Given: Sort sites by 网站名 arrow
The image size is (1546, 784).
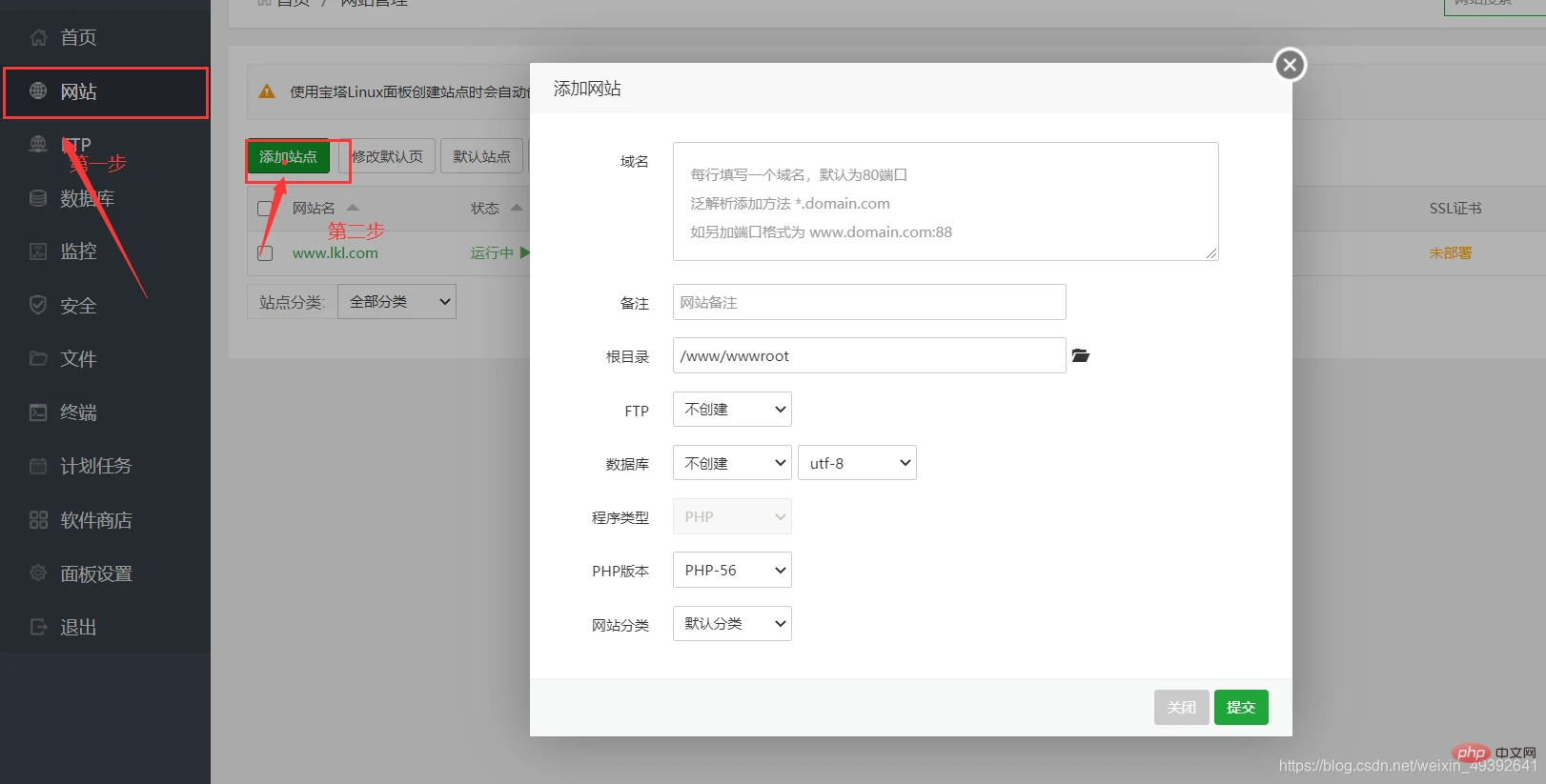Looking at the screenshot, I should coord(353,208).
